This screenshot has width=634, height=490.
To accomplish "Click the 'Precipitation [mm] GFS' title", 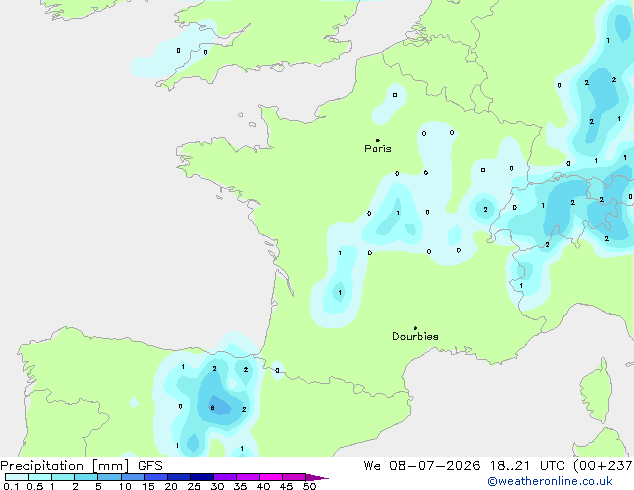I will tap(81, 466).
